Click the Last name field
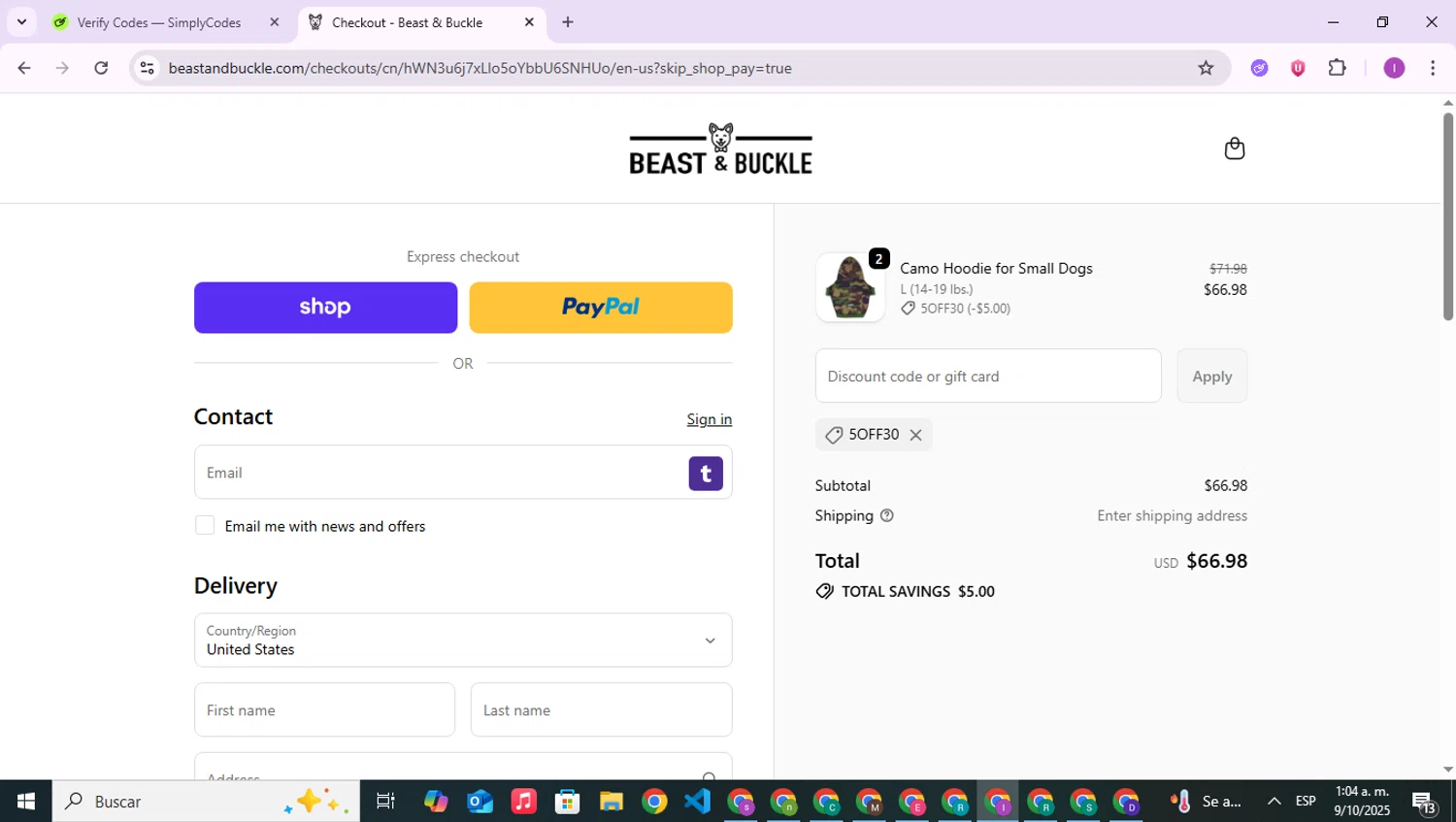The image size is (1456, 822). coord(601,709)
